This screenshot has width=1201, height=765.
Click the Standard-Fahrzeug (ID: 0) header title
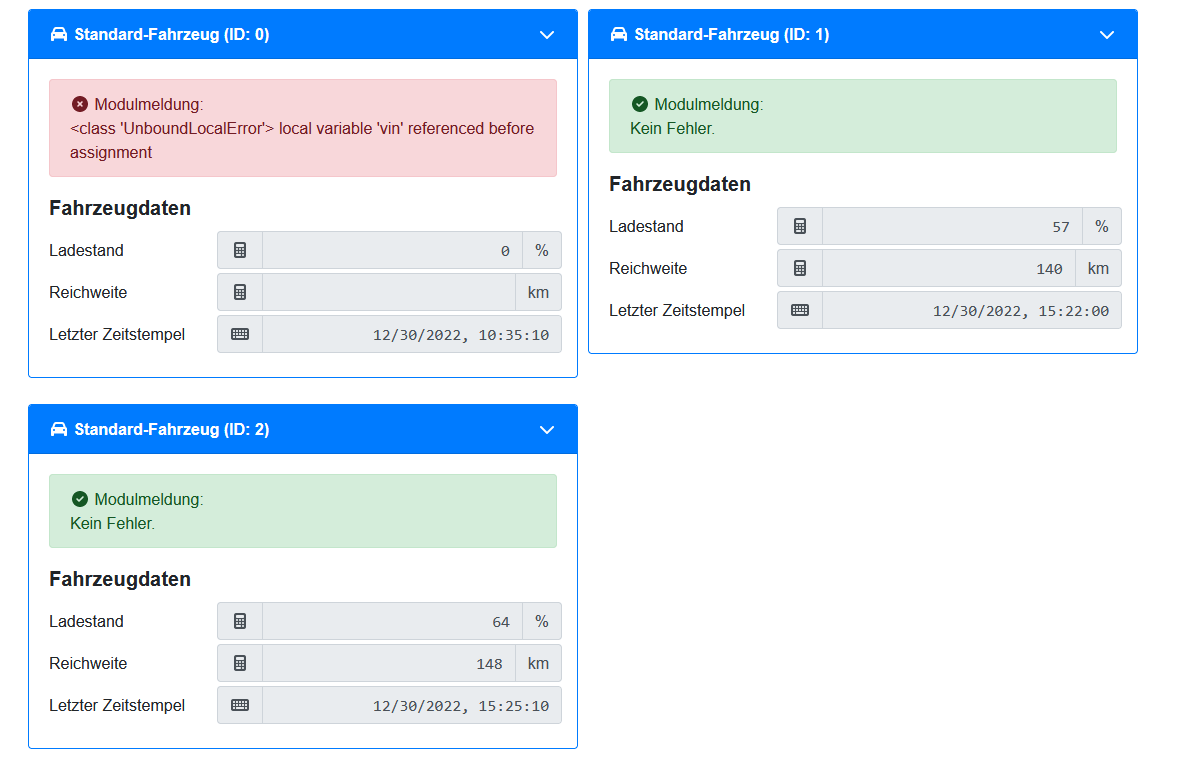click(171, 35)
